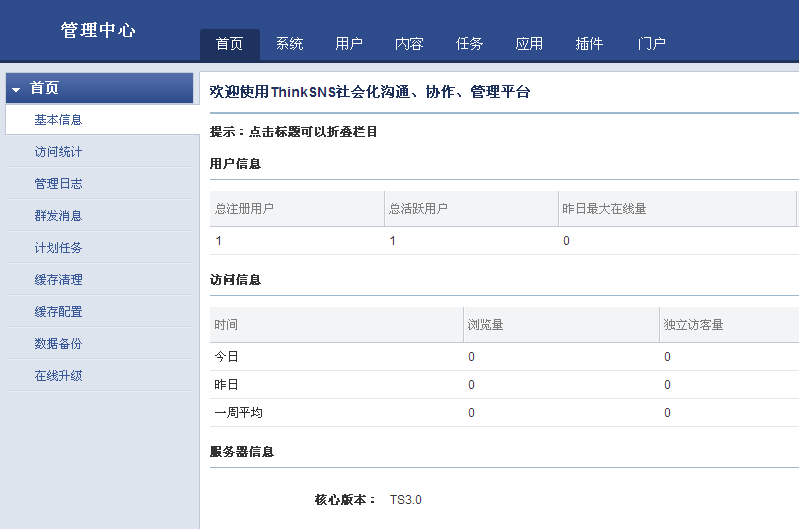Screen dimensions: 799x529
Task: Select the 应用 tab
Action: (529, 44)
